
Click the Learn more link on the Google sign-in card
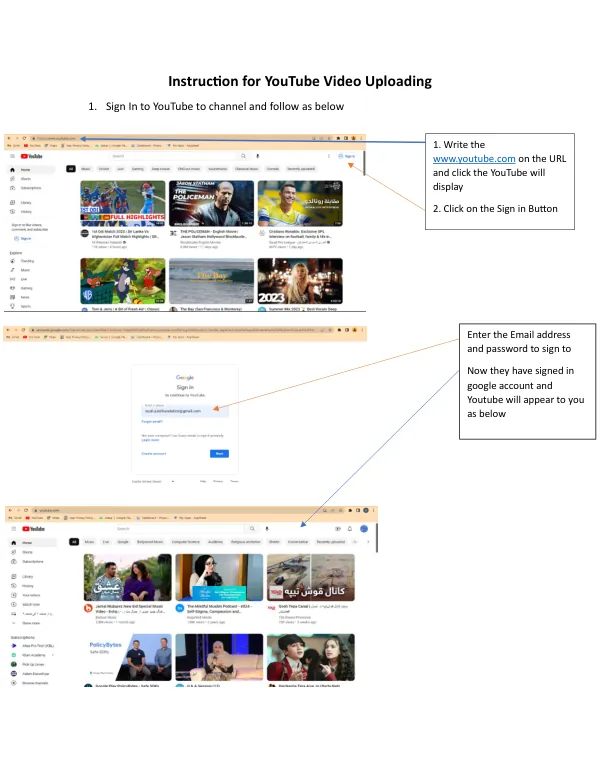click(150, 440)
